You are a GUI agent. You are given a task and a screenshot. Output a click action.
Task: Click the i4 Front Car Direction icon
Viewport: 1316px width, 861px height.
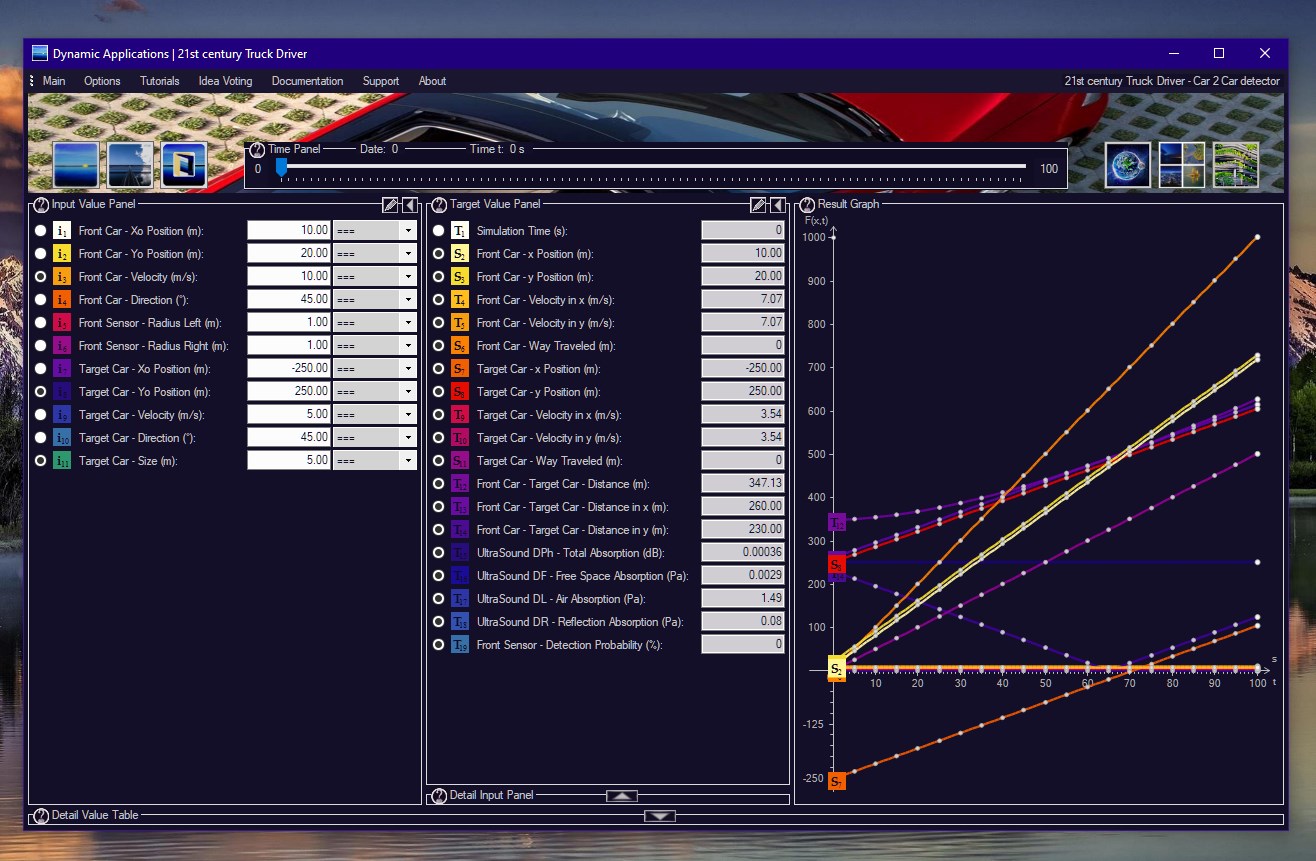(62, 299)
